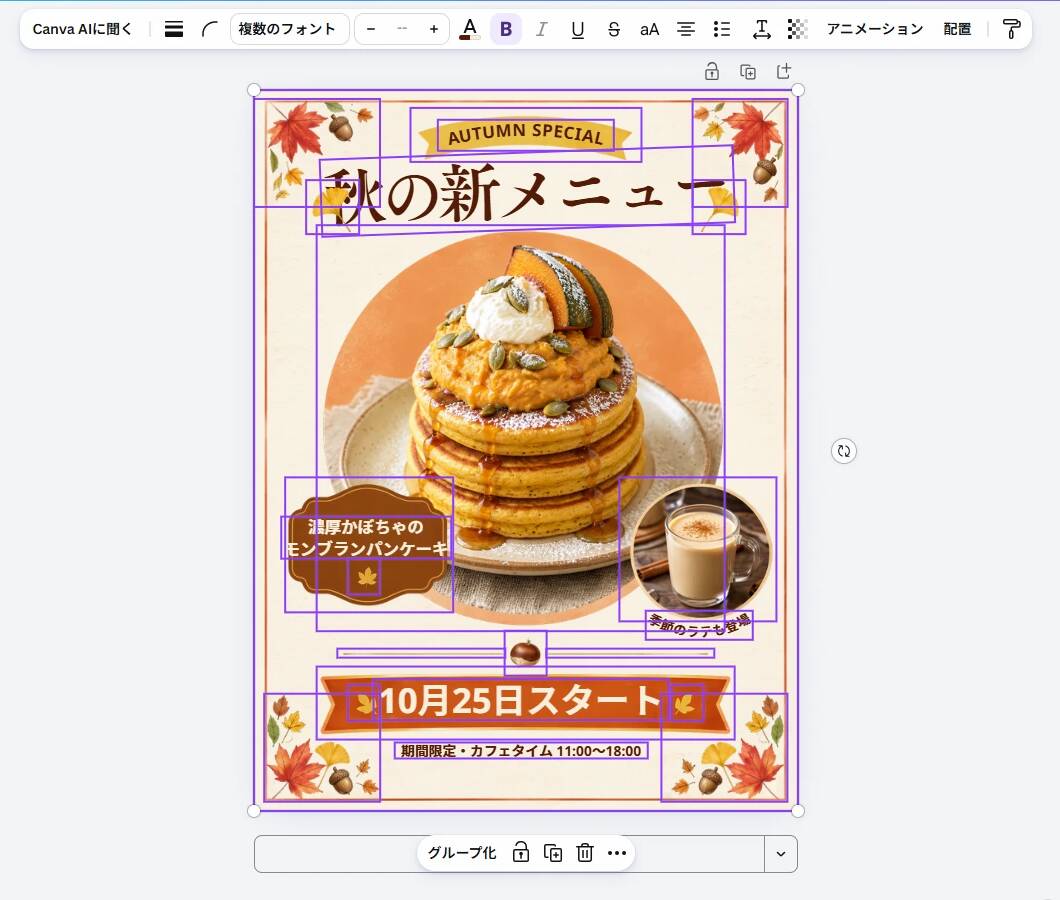
Task: Decrease font size with minus button
Action: coord(370,29)
